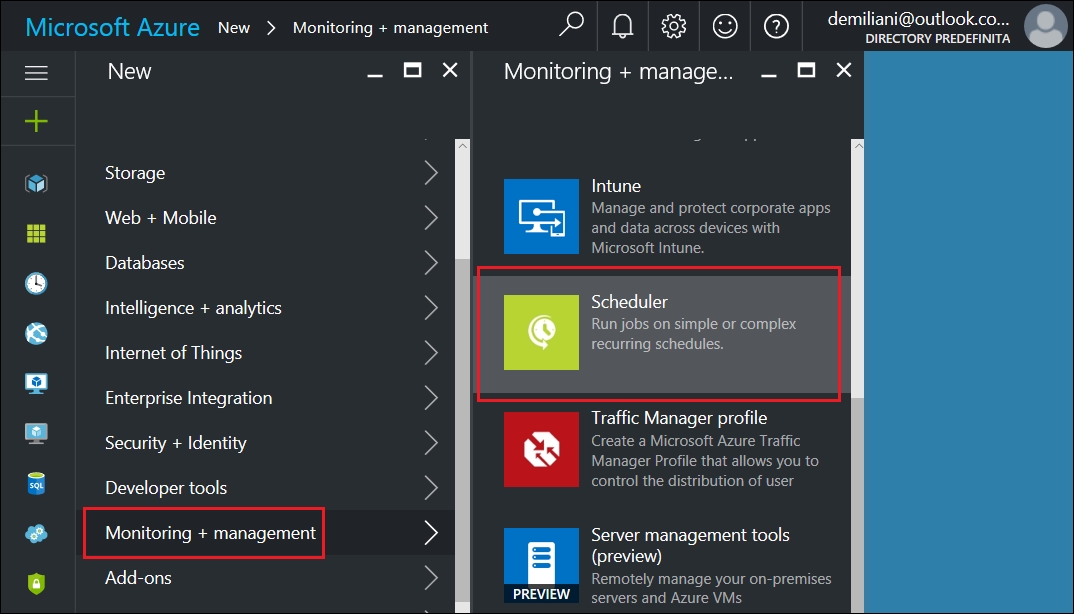The height and width of the screenshot is (614, 1074).
Task: Open the Intune title
Action: (x=616, y=186)
